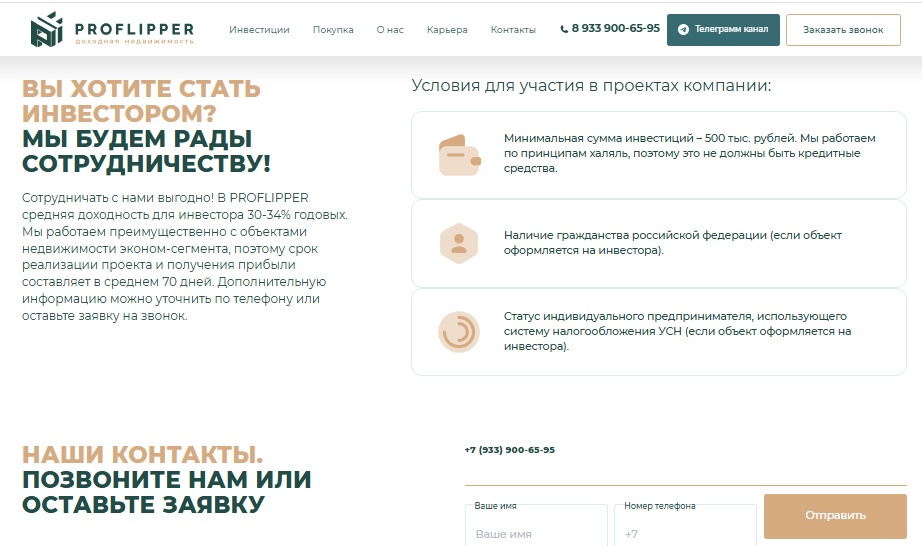Focus the Ваше имя input field
922x546 pixels.
(x=536, y=527)
